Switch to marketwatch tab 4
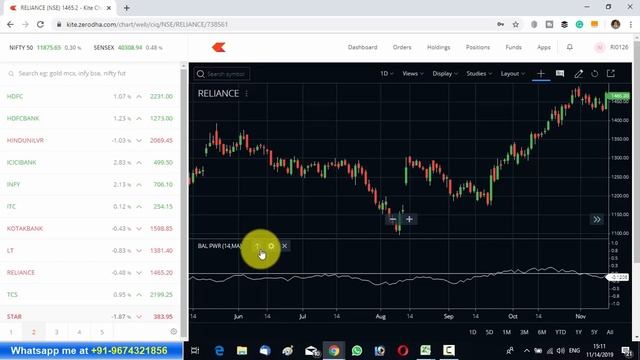The width and height of the screenshot is (640, 360). click(79, 332)
